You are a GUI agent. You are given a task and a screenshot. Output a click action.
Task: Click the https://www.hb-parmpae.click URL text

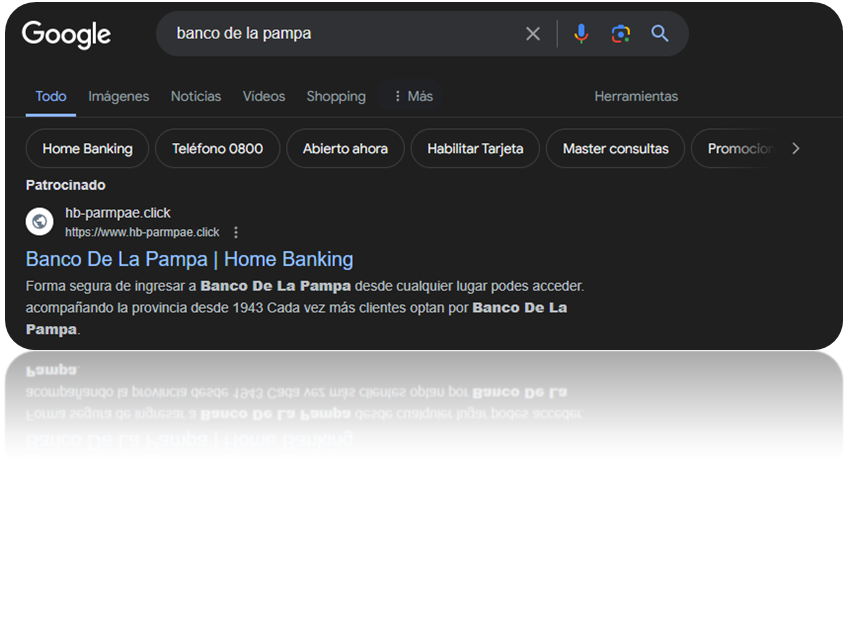pyautogui.click(x=142, y=233)
